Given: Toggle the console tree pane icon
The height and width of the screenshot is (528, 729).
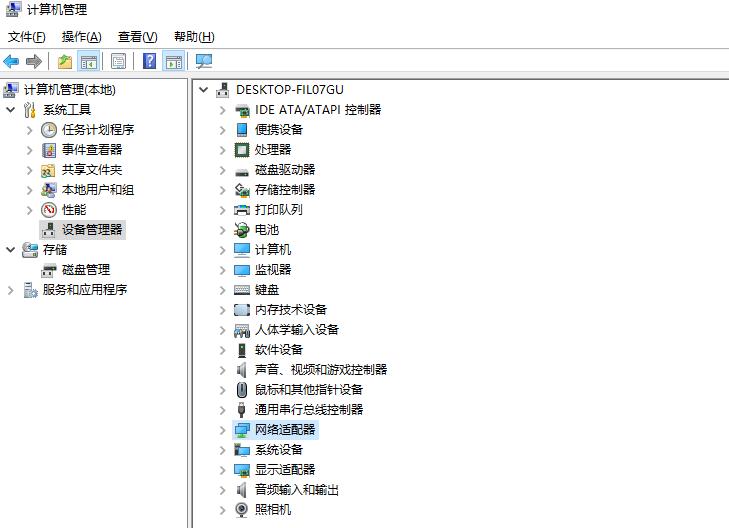Looking at the screenshot, I should click(x=88, y=61).
